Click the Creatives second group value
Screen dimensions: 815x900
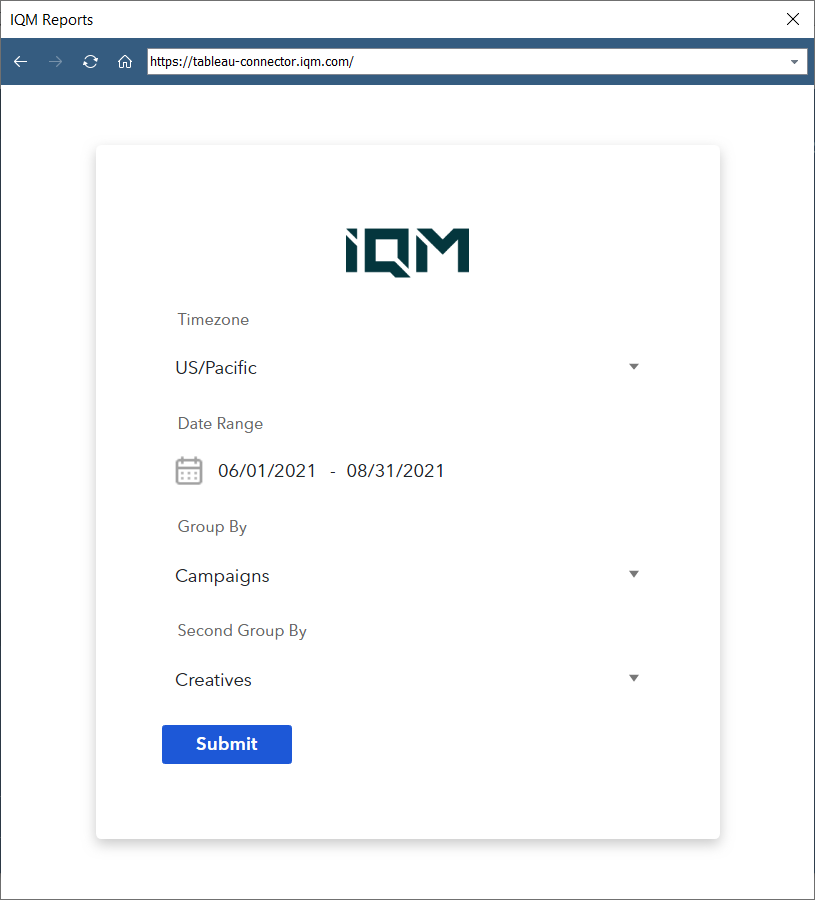213,680
